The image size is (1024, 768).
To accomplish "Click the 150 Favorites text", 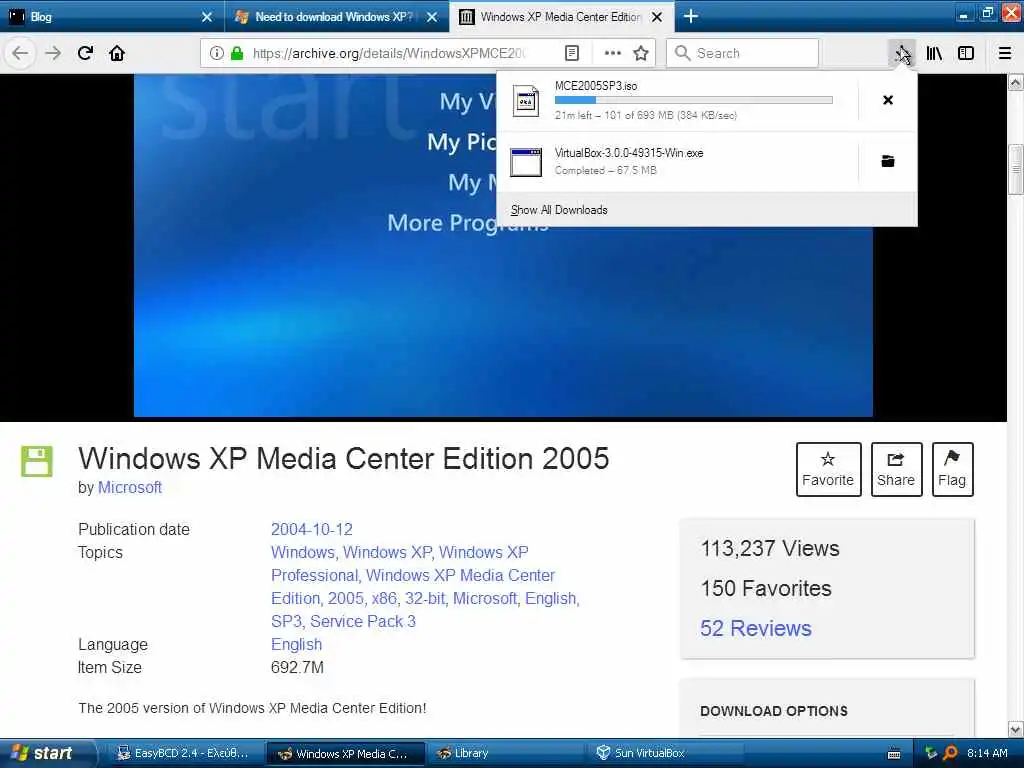I will pos(766,588).
